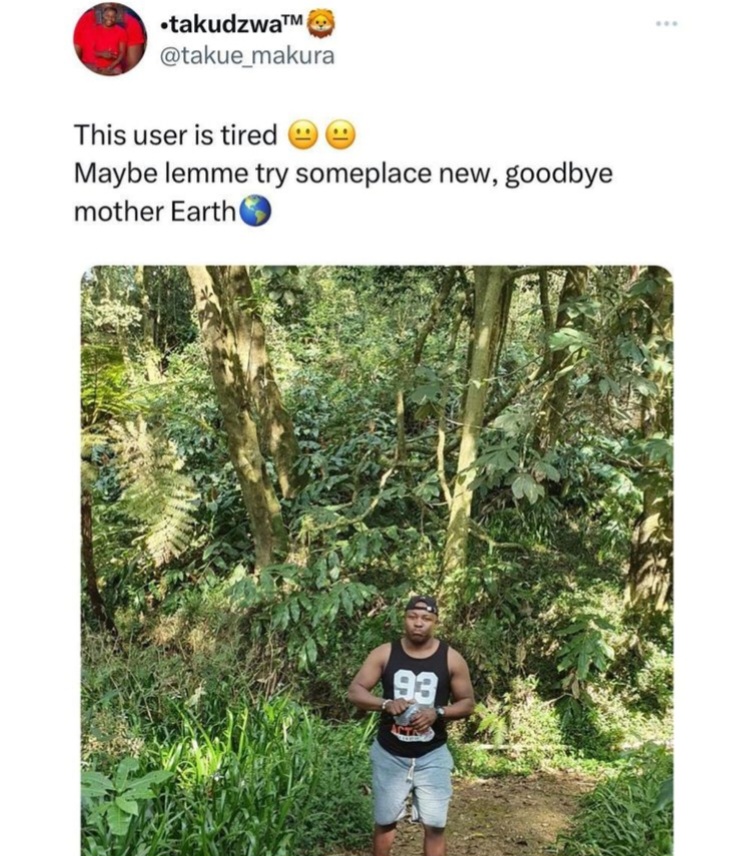The height and width of the screenshot is (856, 730).
Task: Click the backwards black cap in the photo
Action: (x=422, y=605)
